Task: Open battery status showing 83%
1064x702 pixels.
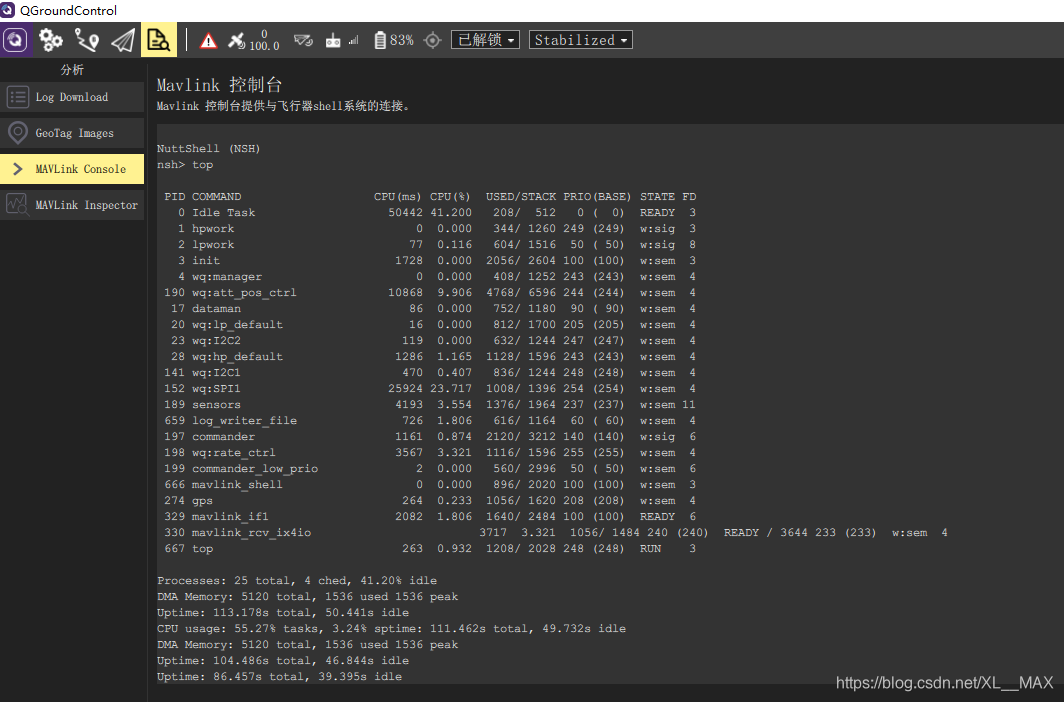Action: 394,40
